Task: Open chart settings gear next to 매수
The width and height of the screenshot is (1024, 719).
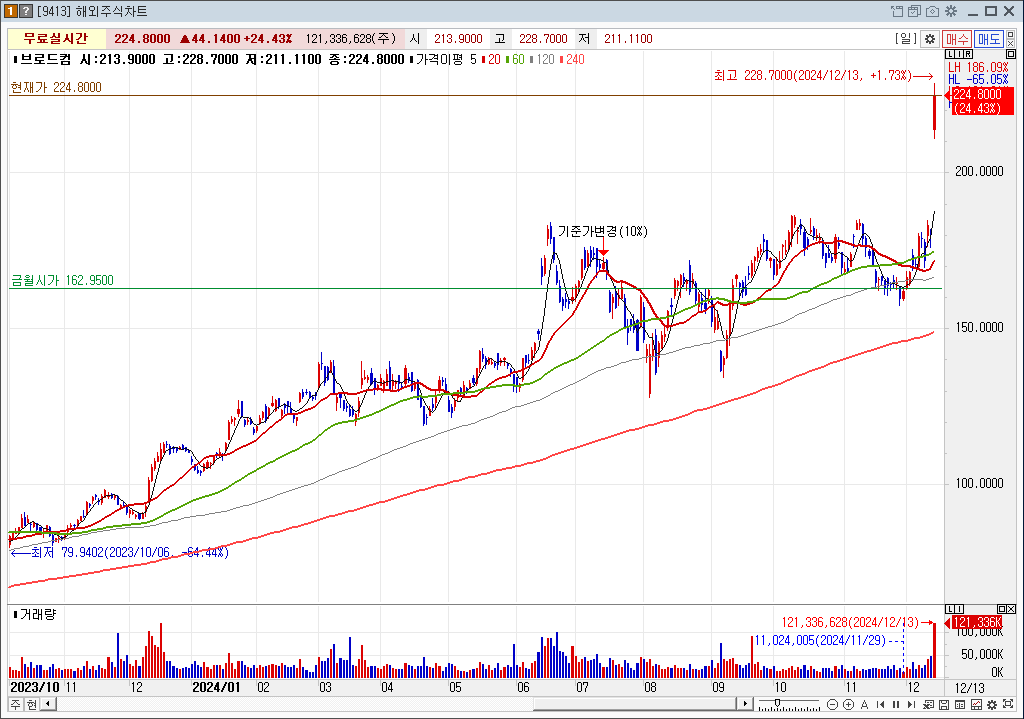Action: 929,39
